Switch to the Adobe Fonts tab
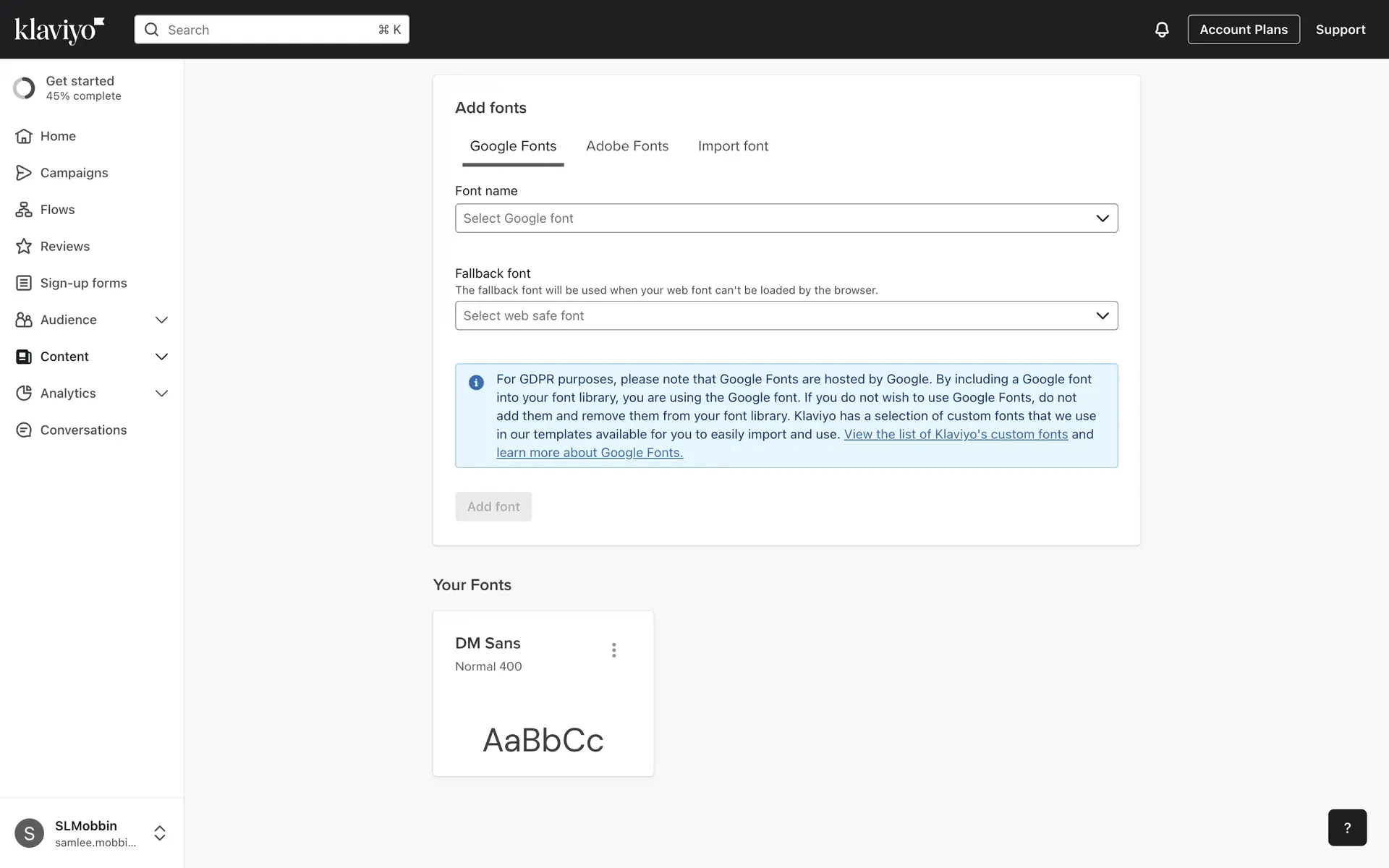The image size is (1389, 868). pyautogui.click(x=626, y=146)
